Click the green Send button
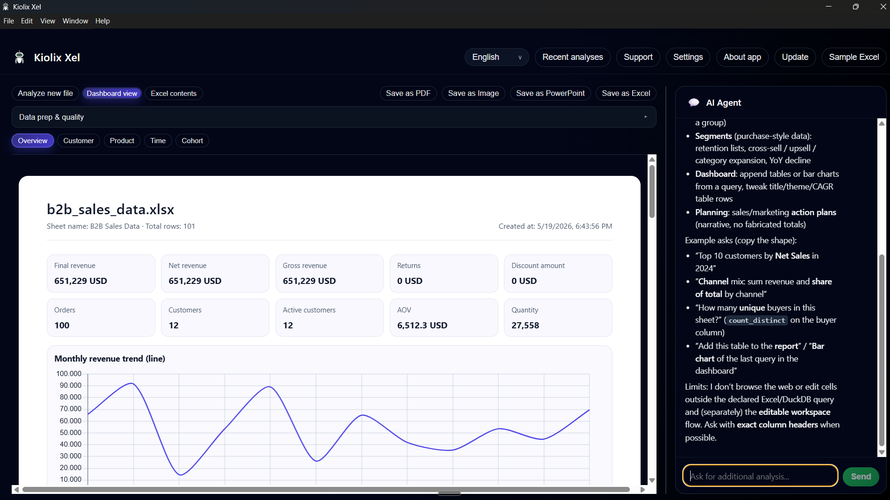890x500 pixels. coord(860,477)
